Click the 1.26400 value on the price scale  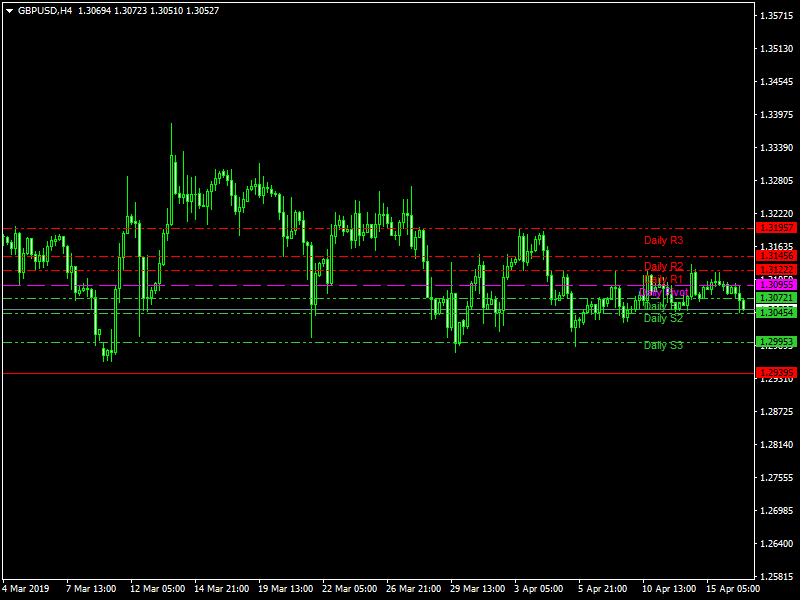(777, 544)
